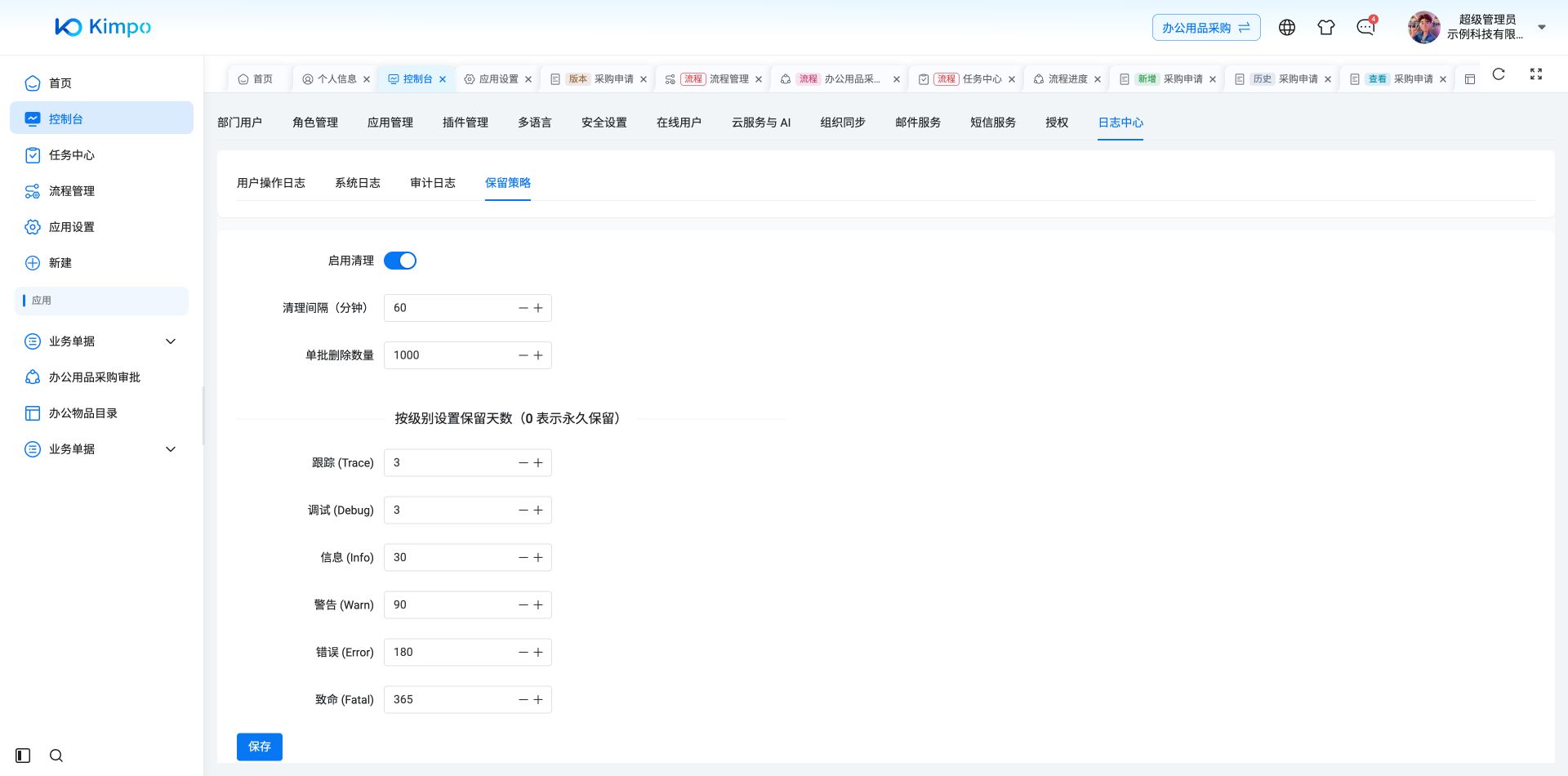
Task: Expand first 业务单据 sidebar group
Action: point(101,341)
